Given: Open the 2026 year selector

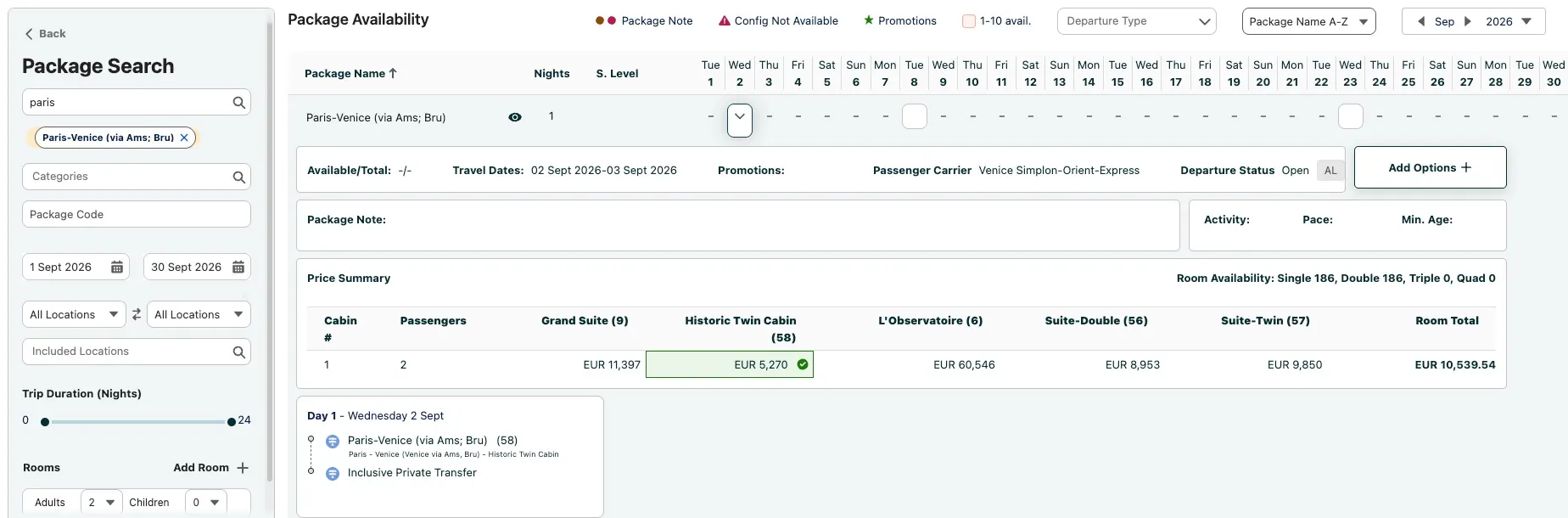Looking at the screenshot, I should tap(1509, 22).
